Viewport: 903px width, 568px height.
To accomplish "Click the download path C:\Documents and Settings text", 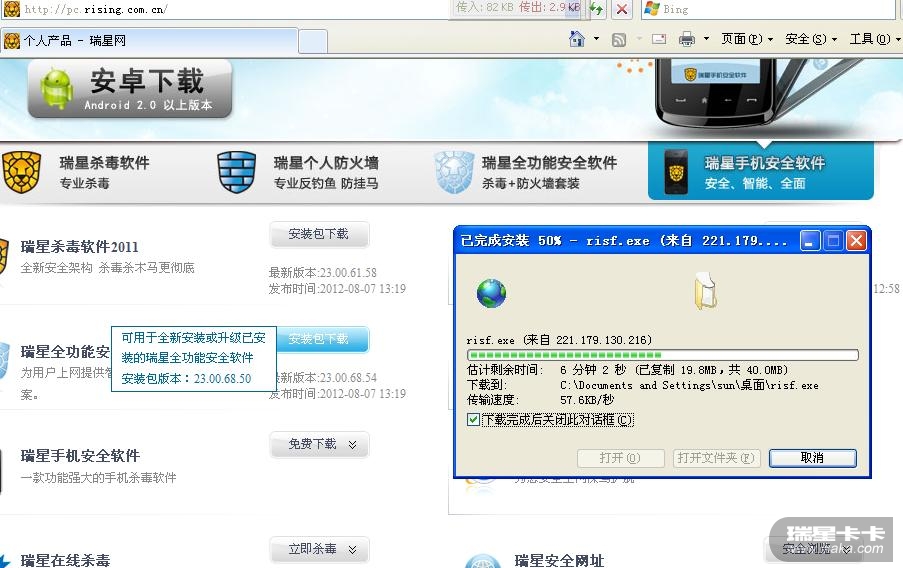I will pos(689,385).
